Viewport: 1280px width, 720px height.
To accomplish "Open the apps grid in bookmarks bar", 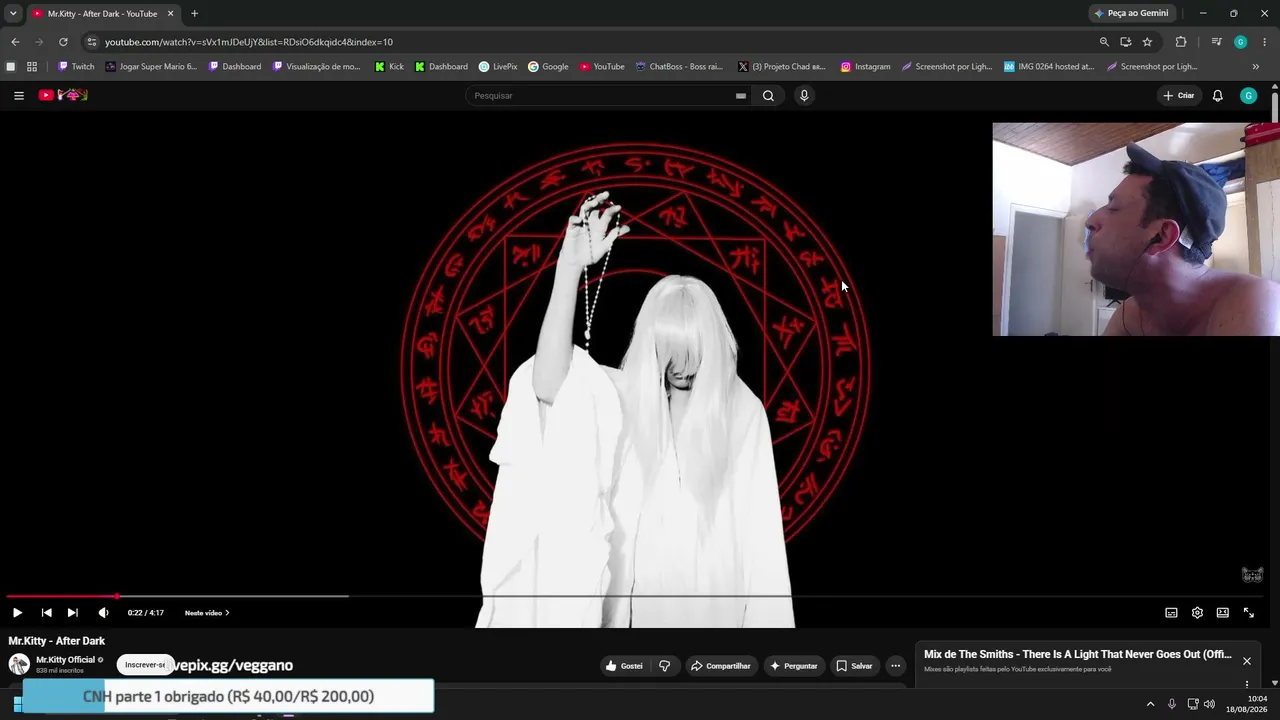I will click(32, 67).
